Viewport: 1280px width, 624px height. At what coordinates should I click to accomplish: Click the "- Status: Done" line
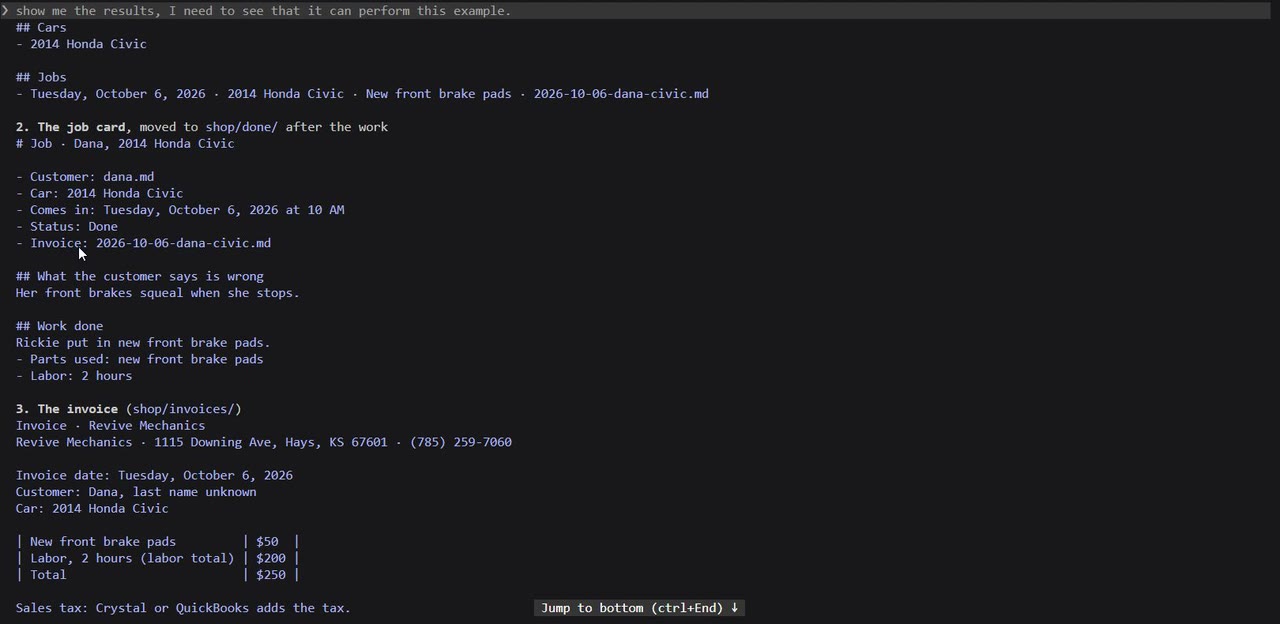coord(67,226)
